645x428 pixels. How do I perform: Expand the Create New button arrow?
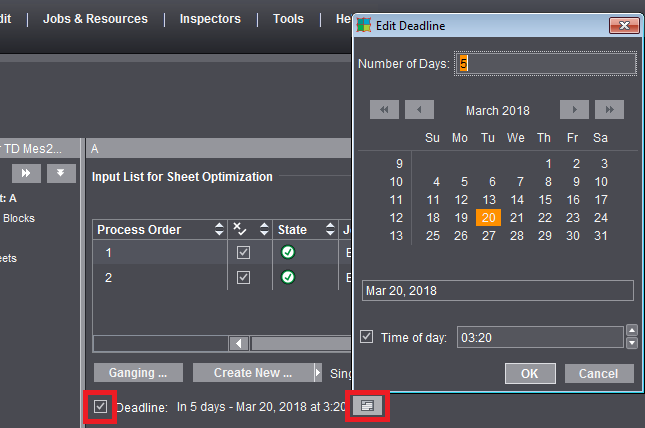coord(319,373)
